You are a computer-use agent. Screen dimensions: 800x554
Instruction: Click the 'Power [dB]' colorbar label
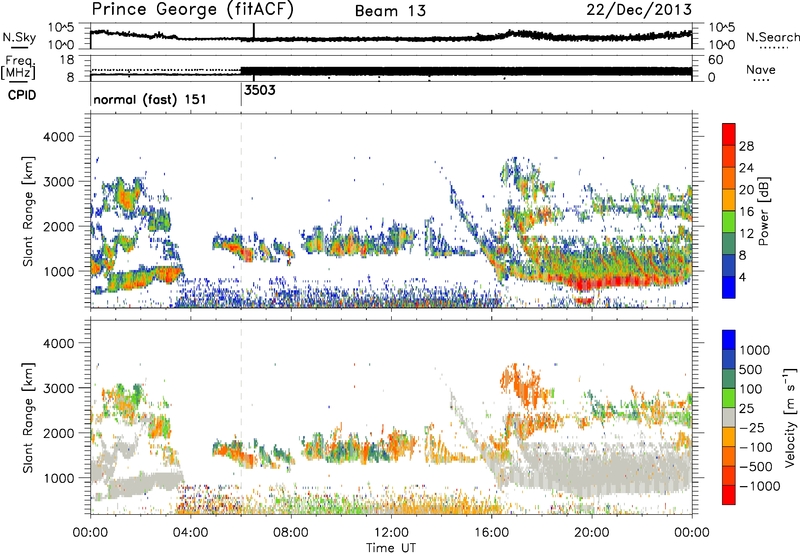tap(764, 211)
